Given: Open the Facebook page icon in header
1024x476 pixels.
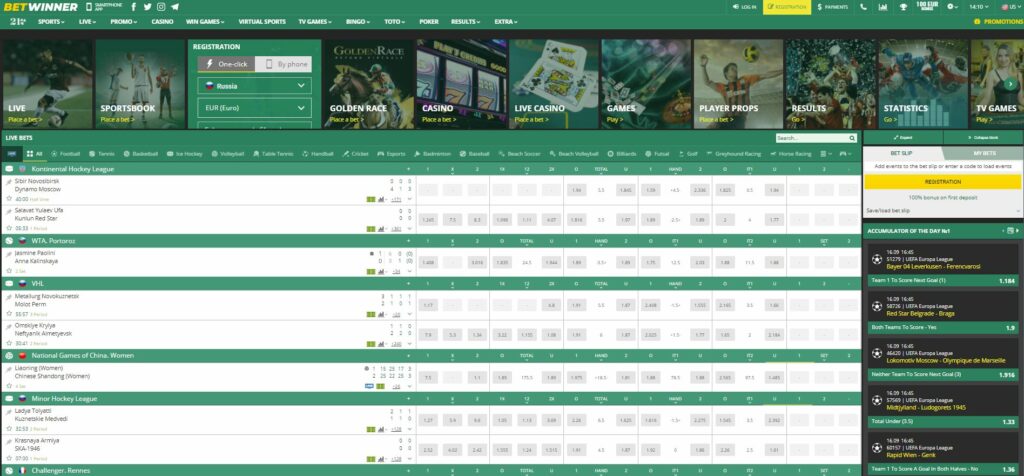Looking at the screenshot, I should click(134, 7).
